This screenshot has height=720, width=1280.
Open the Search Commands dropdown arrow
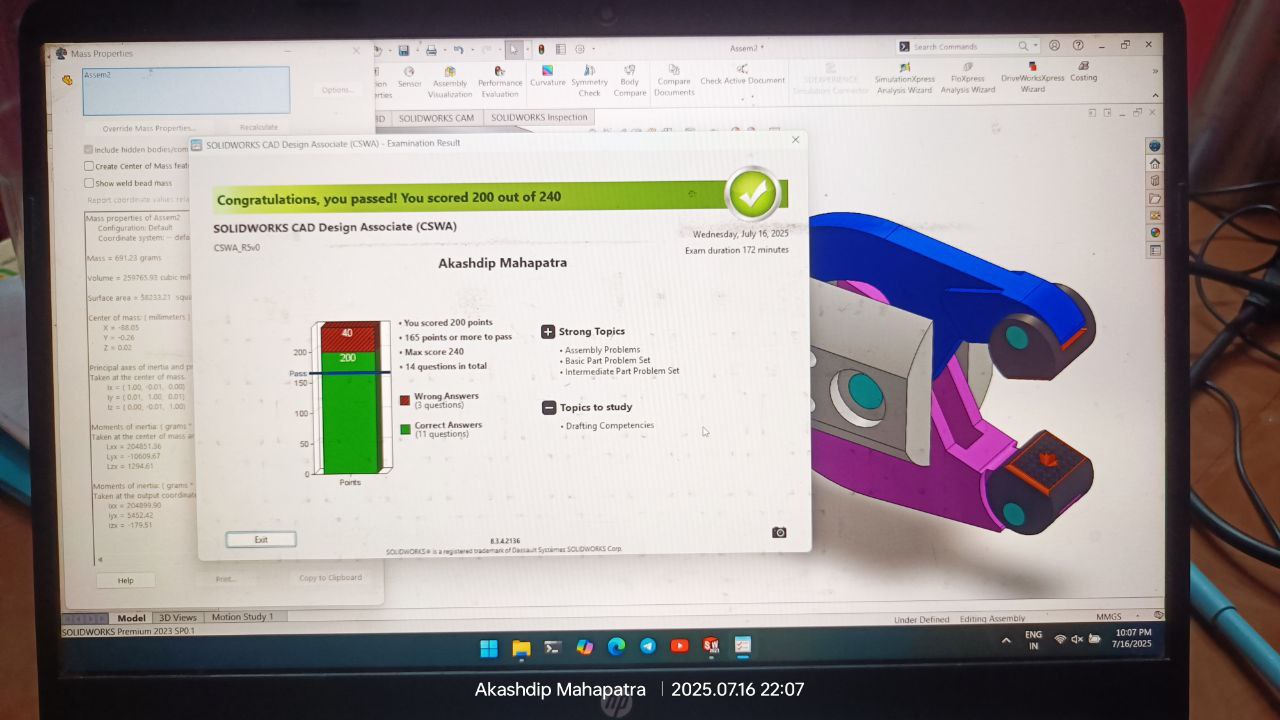coord(1035,46)
